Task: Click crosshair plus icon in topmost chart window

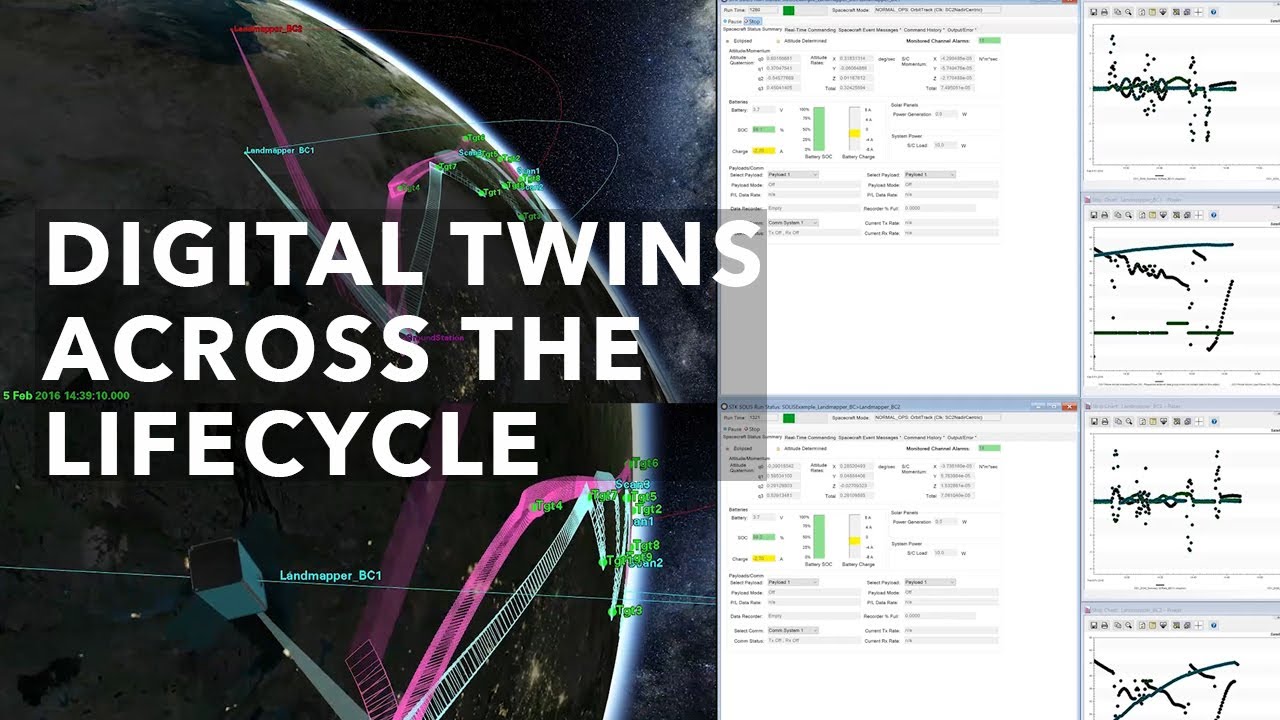Action: [1198, 12]
